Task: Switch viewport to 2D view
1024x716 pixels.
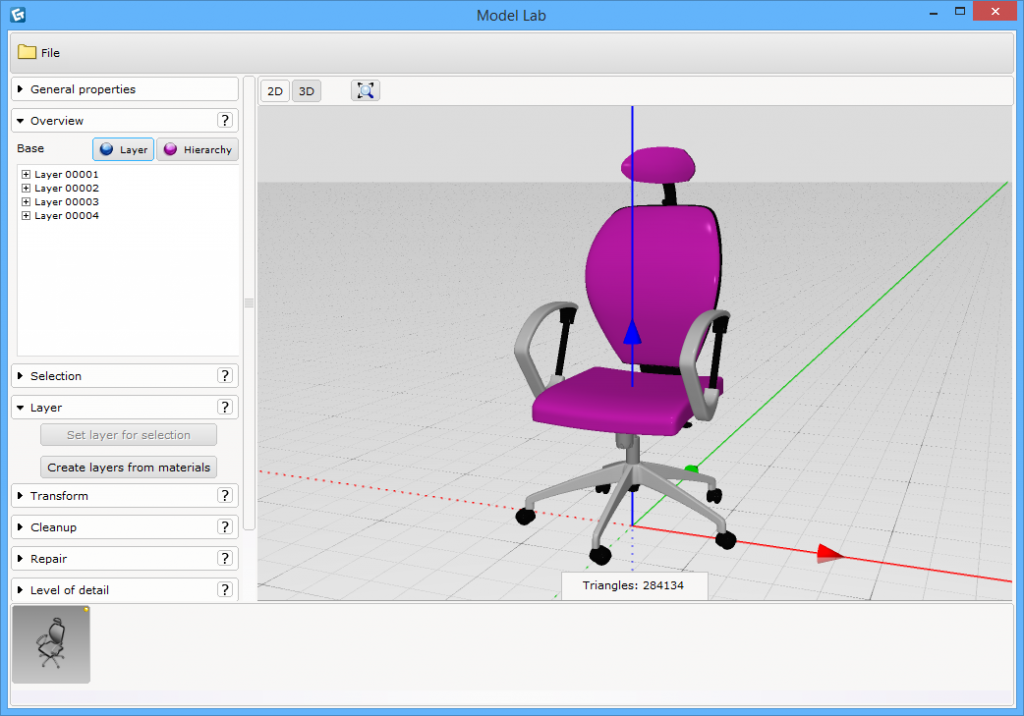Action: coord(275,91)
